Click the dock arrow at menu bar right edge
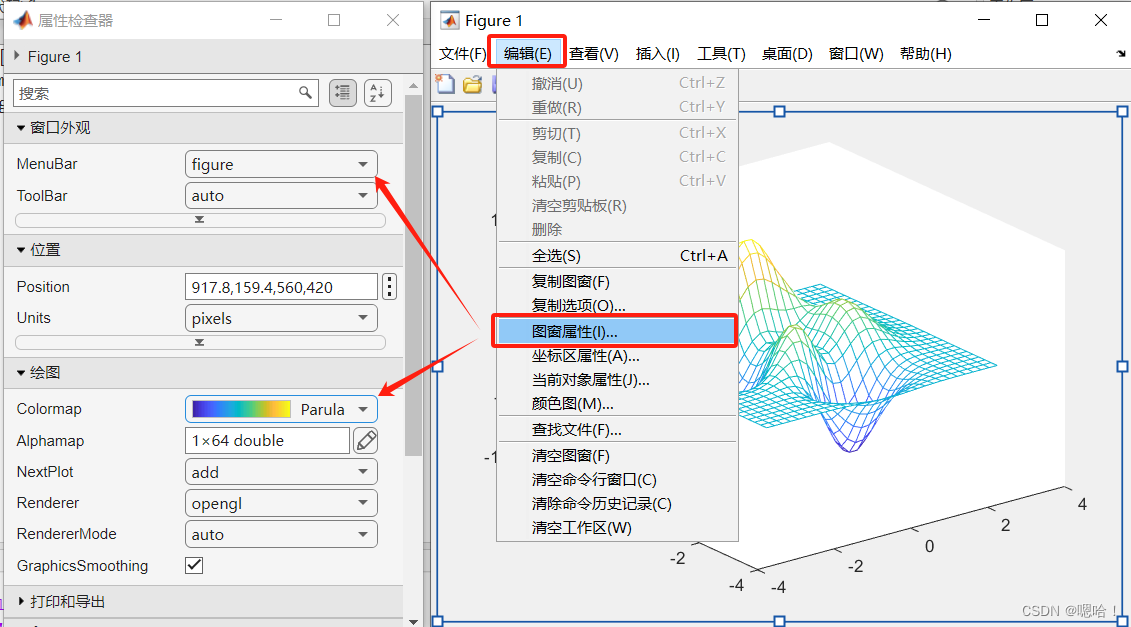The image size is (1131, 627). 1120,53
